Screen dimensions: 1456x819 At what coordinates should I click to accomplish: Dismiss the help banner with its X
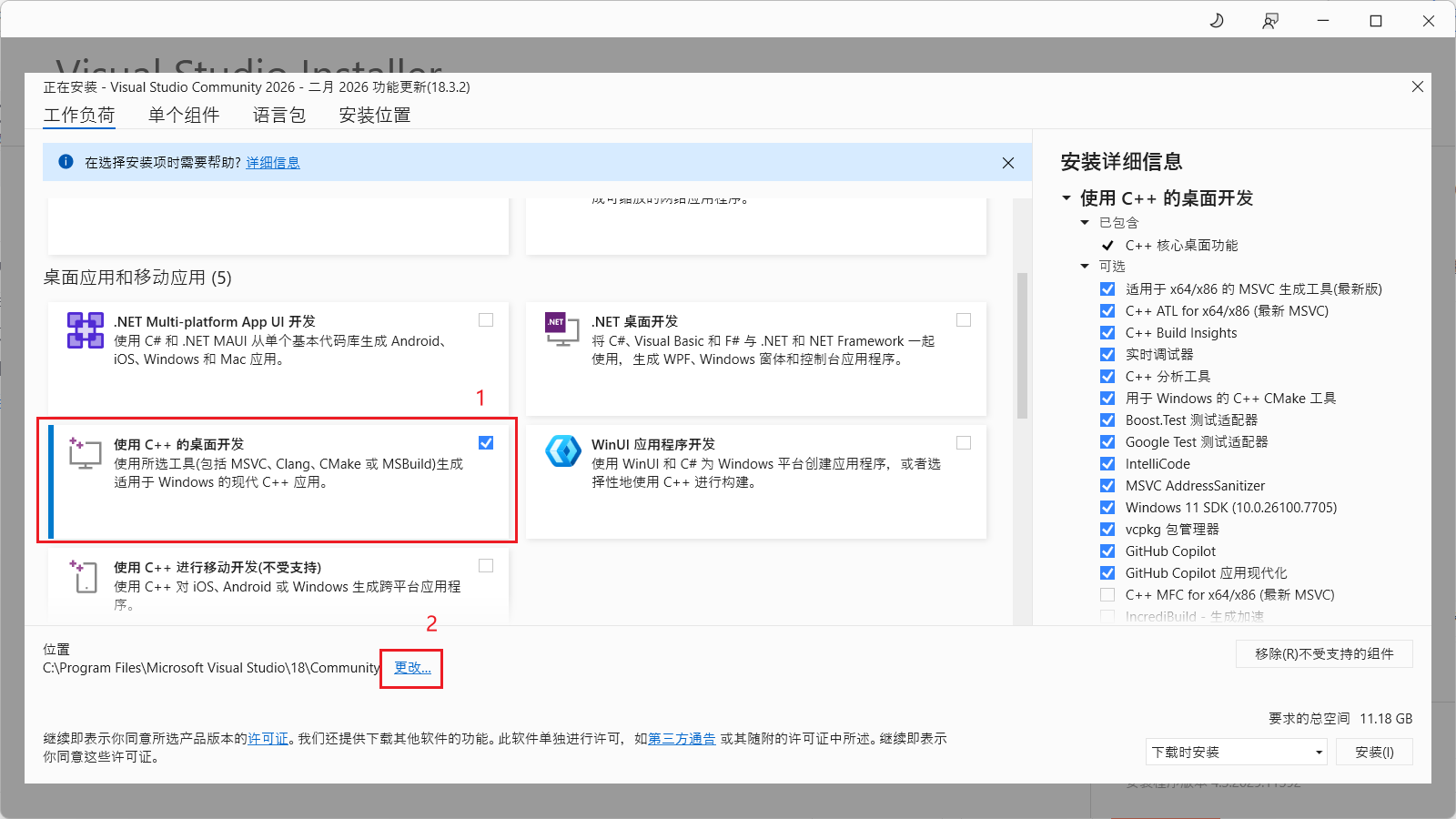pyautogui.click(x=1008, y=163)
